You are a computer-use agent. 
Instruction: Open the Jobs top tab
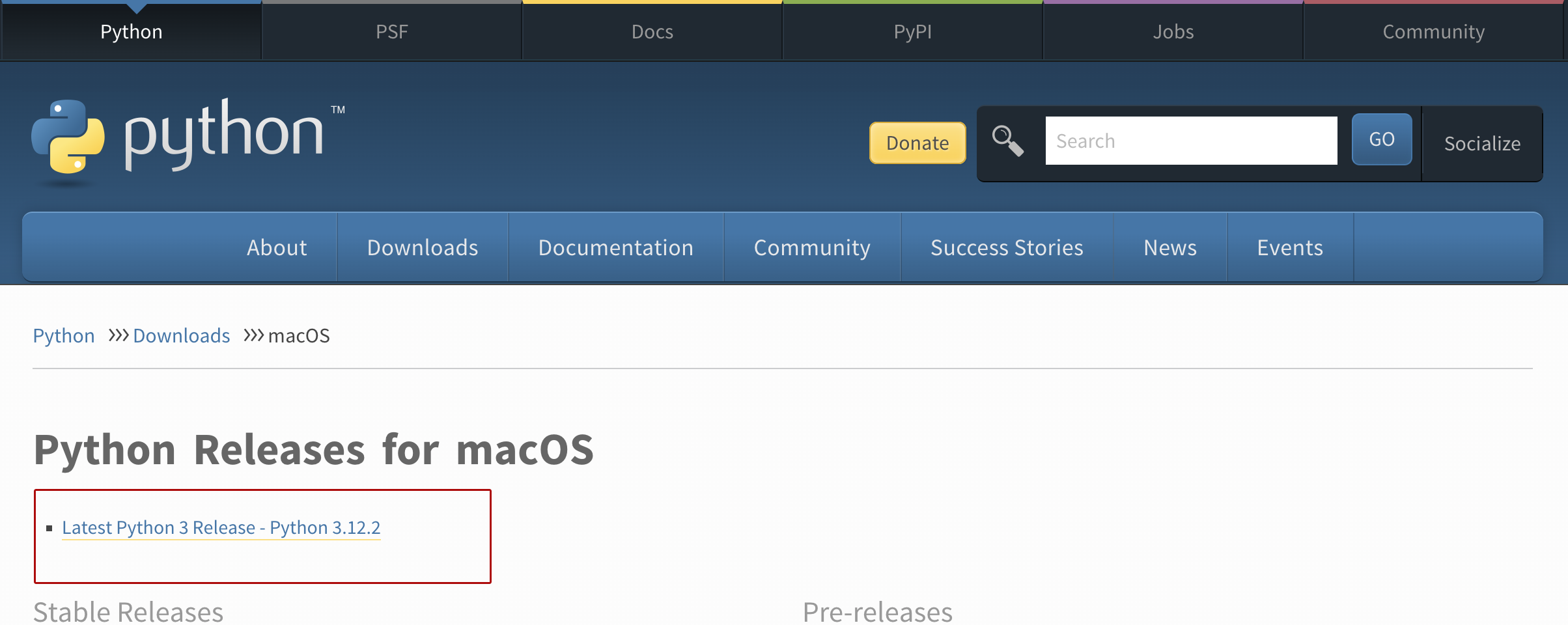point(1173,31)
